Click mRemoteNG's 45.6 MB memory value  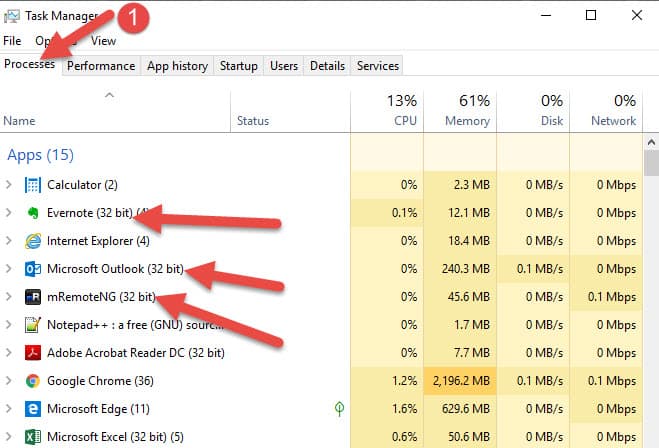469,297
